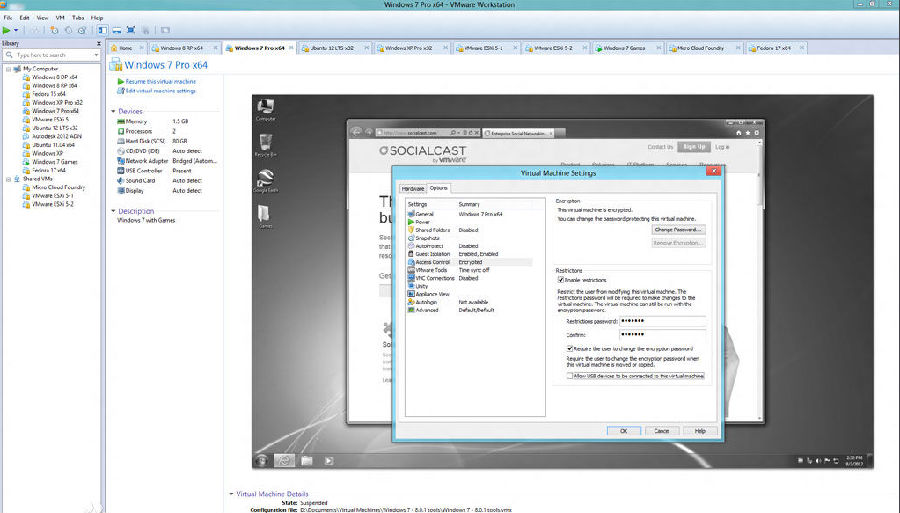Toggle the library sidebar view icon
The width and height of the screenshot is (900, 513).
tap(102, 30)
